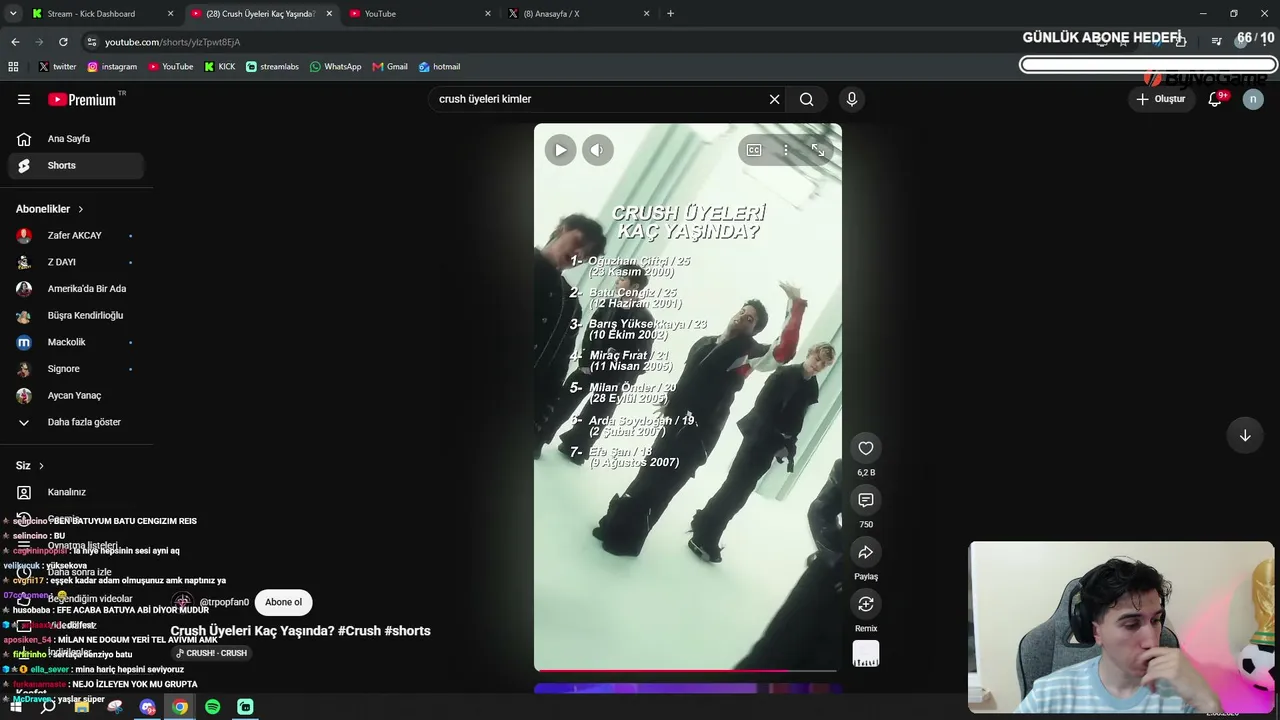Screen dimensions: 1280x720
Task: Open Zafer AKCAY subscription channel
Action: pos(76,235)
